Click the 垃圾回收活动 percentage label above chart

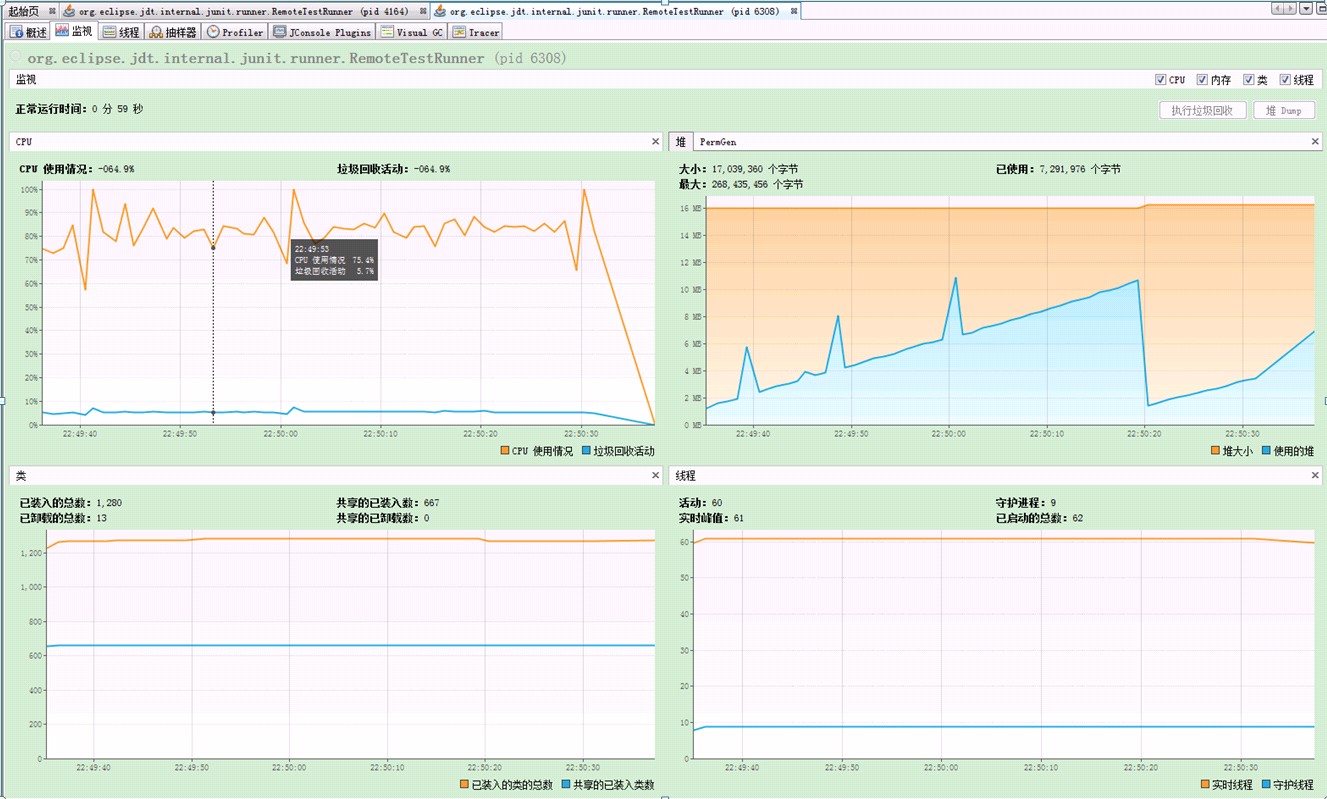393,169
